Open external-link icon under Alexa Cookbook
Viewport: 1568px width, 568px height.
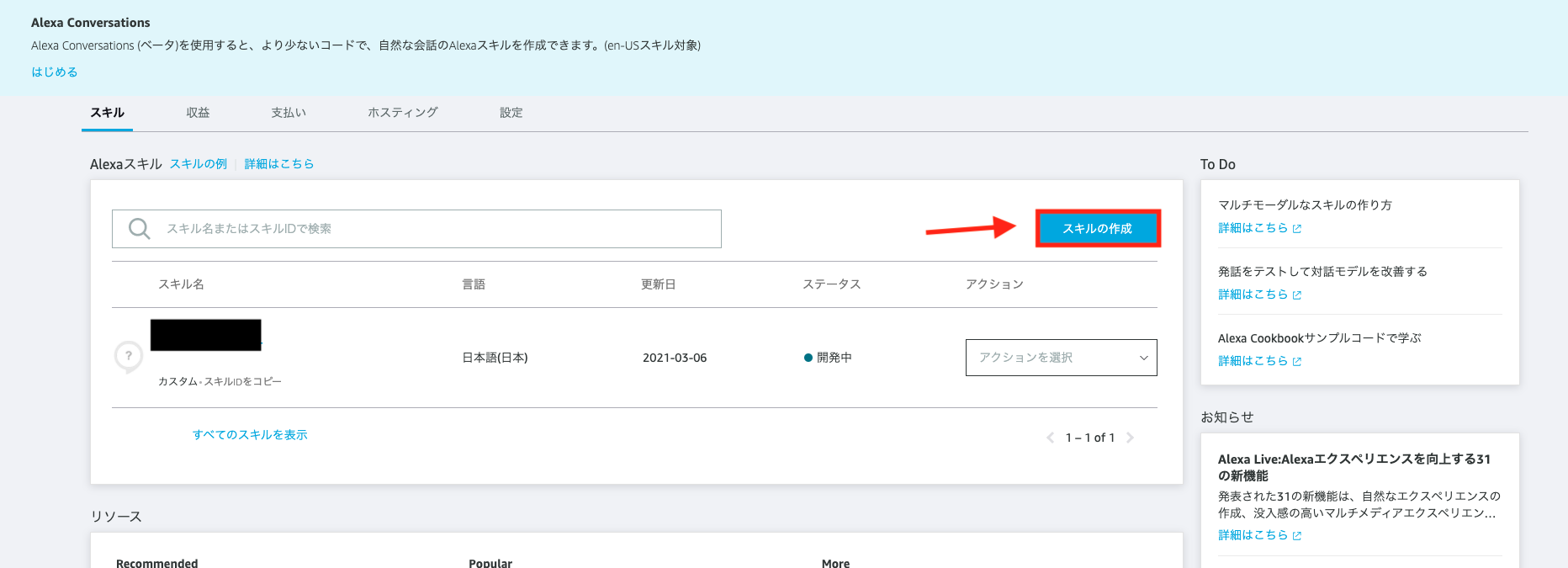[1296, 362]
